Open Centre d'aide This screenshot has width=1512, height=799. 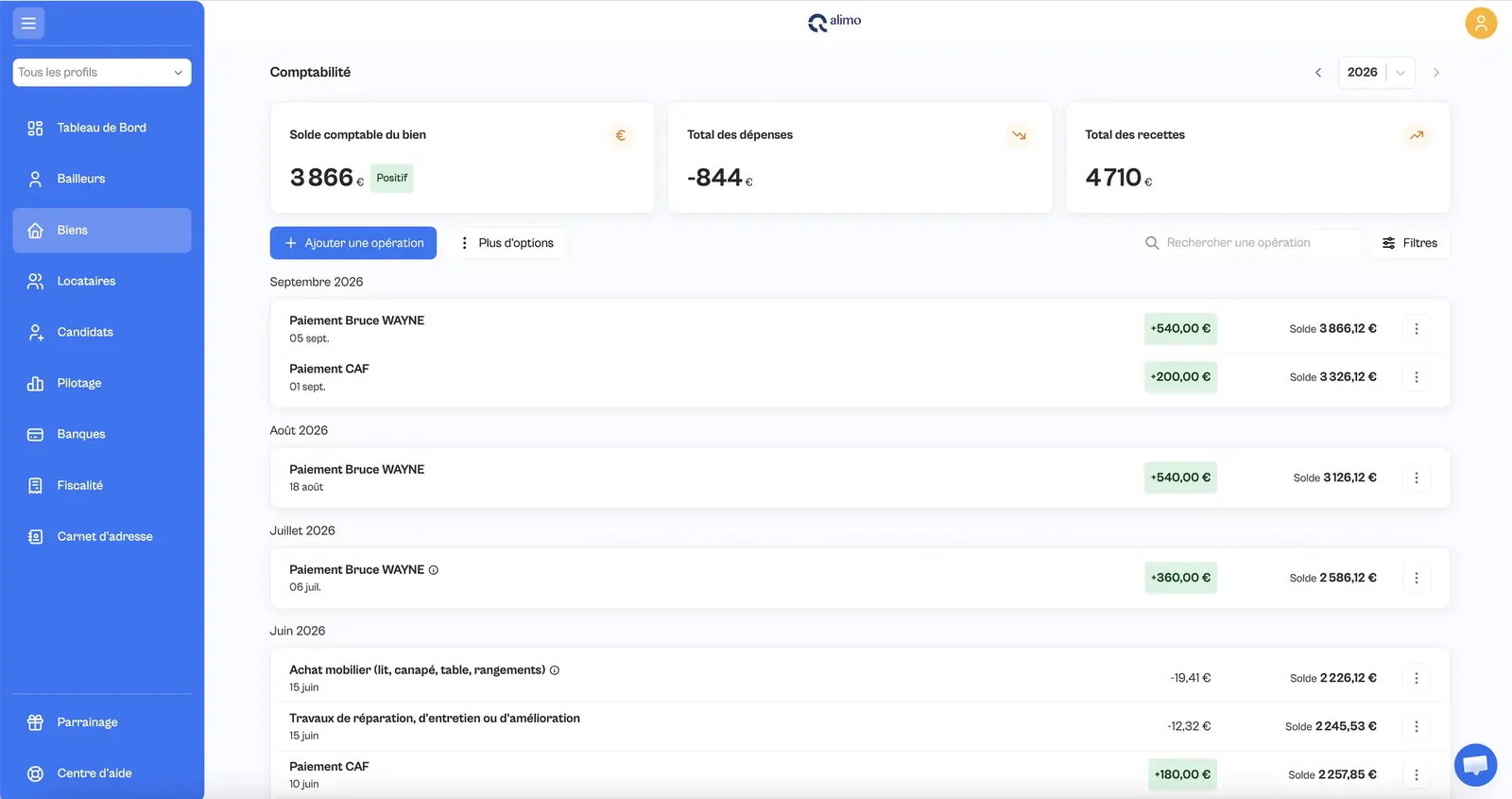point(102,773)
